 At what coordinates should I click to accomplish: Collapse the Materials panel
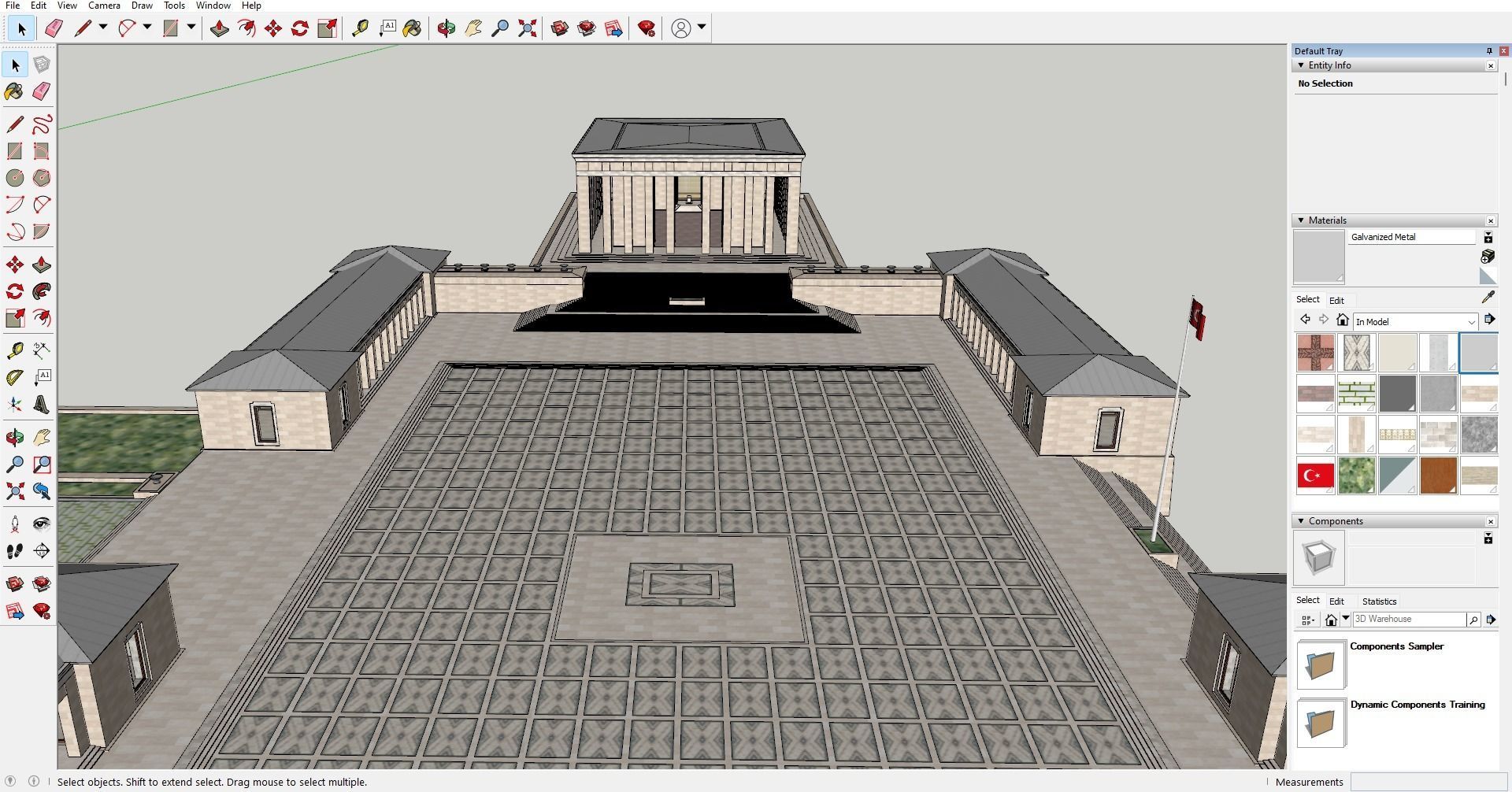pos(1301,220)
